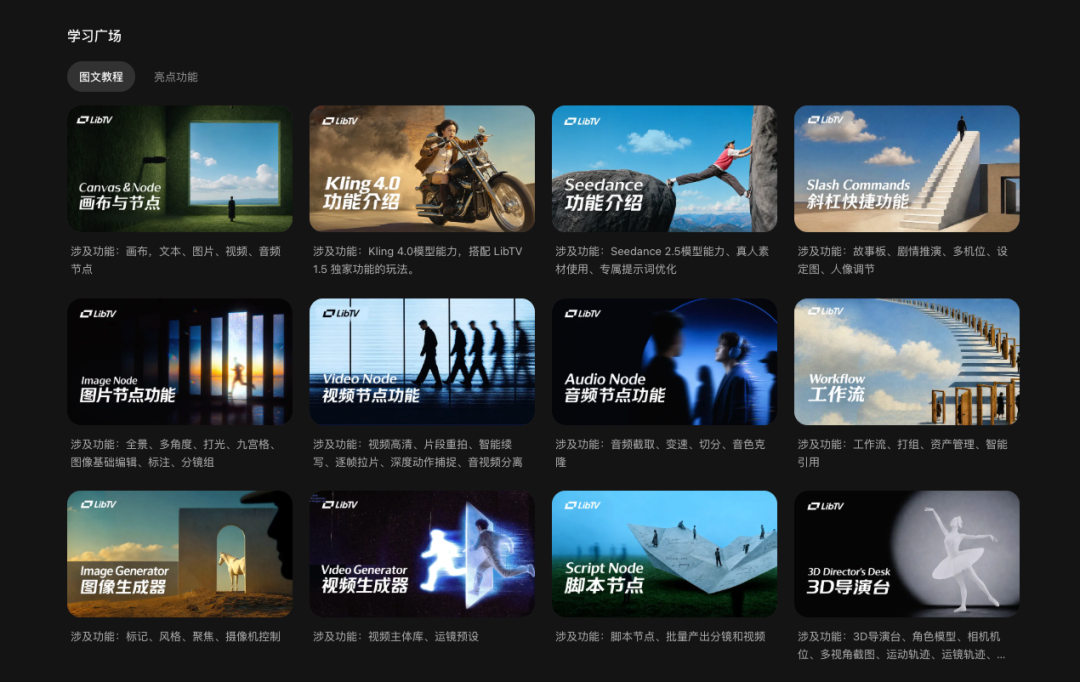Click the description starting 涉及功能：视频高清、片段重拍
Image resolution: width=1080 pixels, height=682 pixels.
click(x=417, y=453)
